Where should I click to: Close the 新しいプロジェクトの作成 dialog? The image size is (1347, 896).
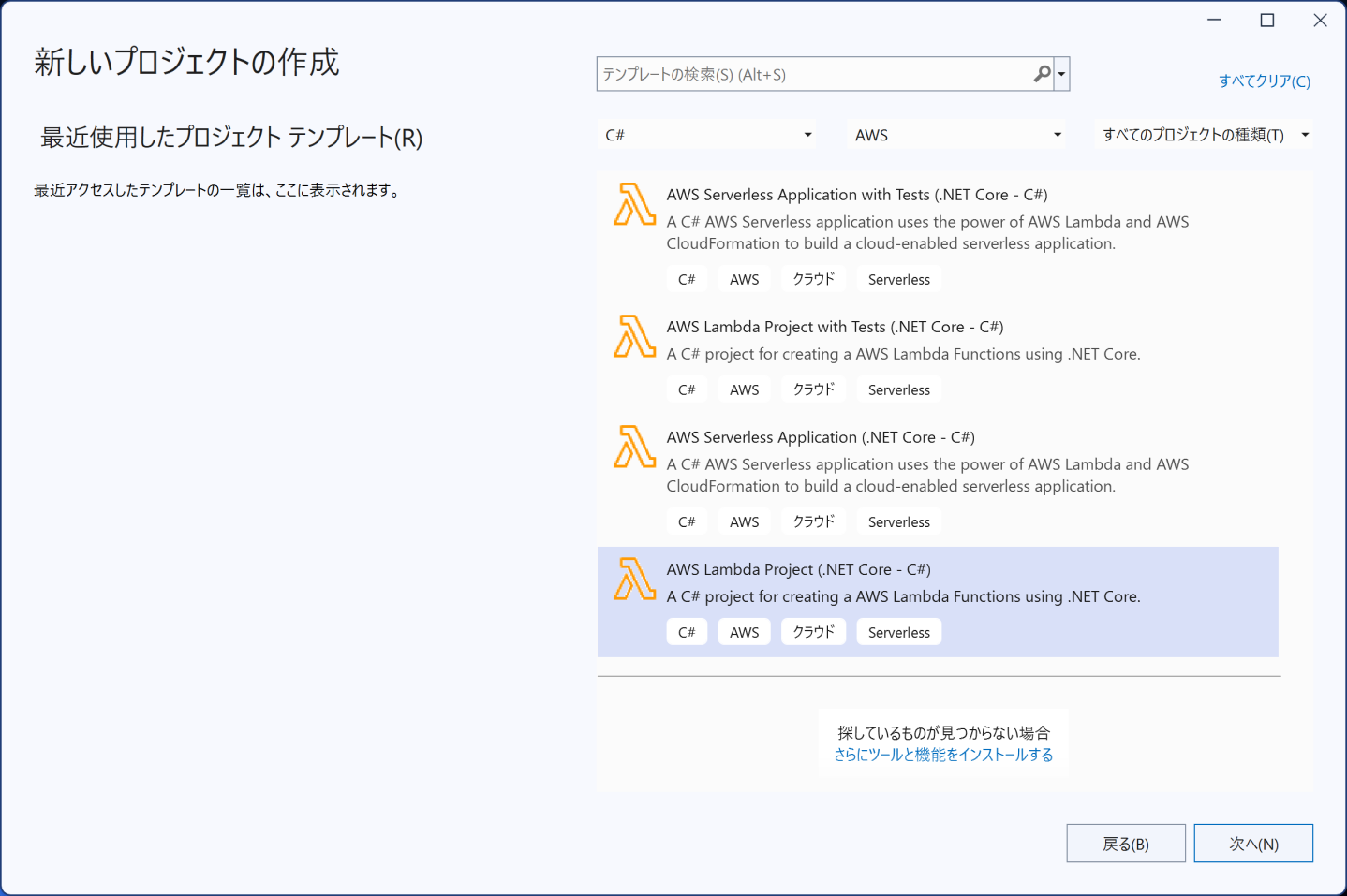coord(1320,20)
